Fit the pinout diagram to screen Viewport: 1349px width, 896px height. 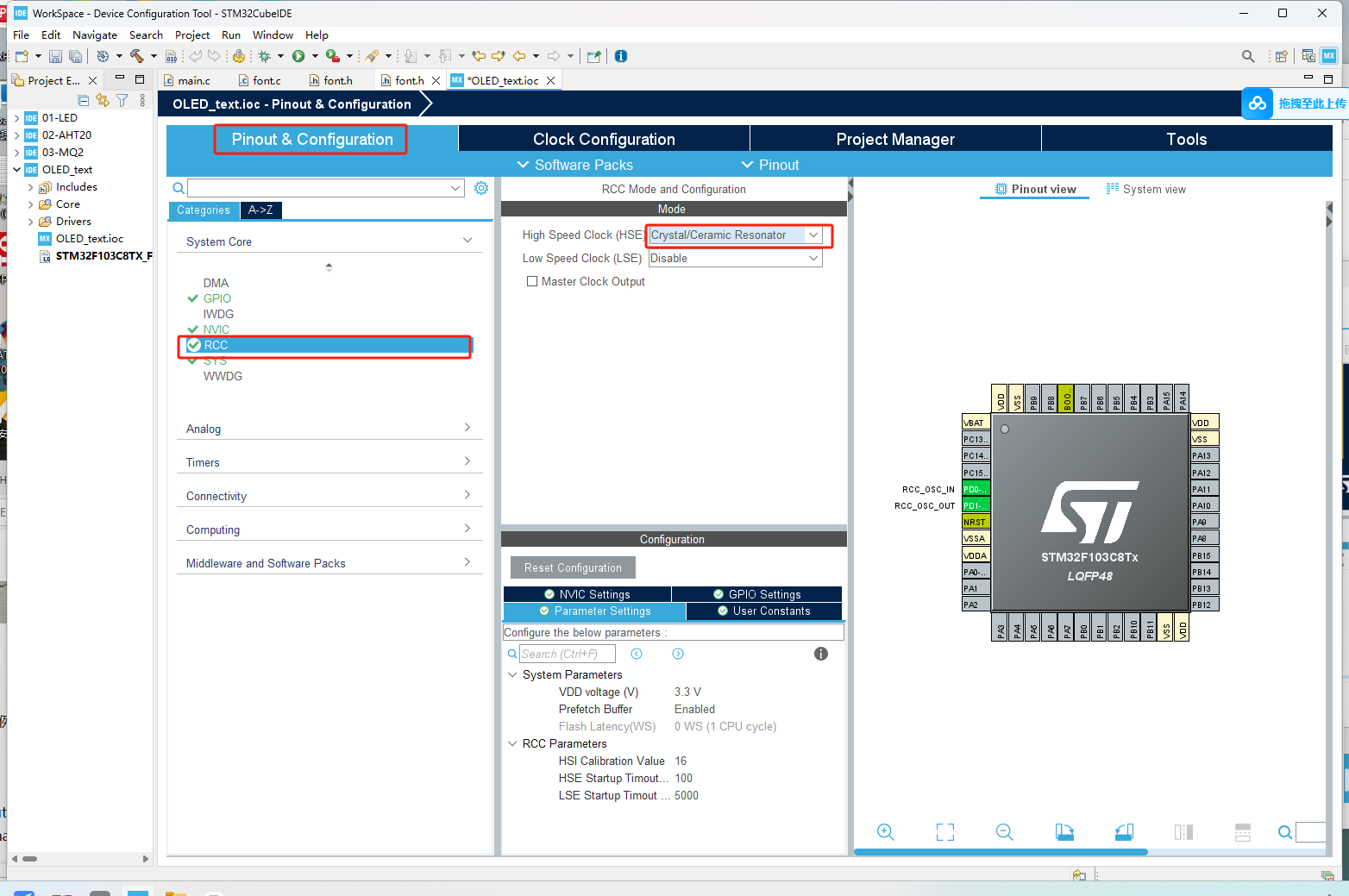pos(944,831)
